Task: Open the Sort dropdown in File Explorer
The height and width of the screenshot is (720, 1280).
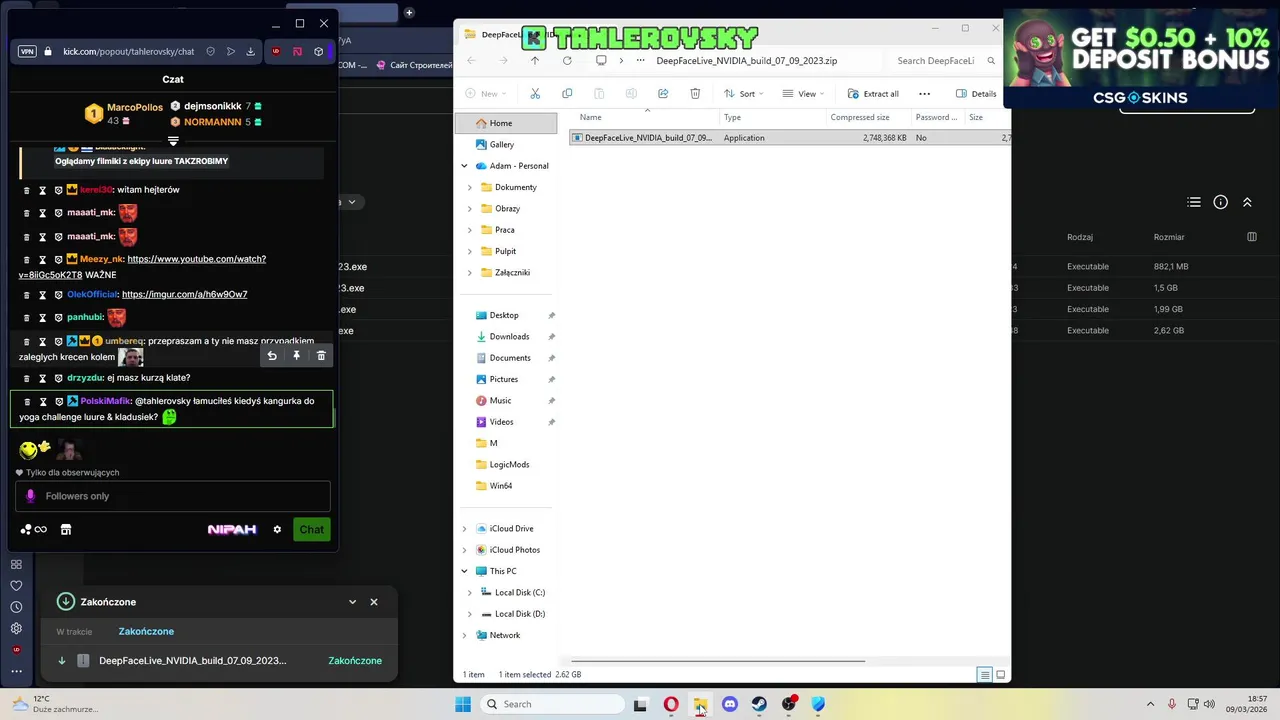Action: click(743, 93)
